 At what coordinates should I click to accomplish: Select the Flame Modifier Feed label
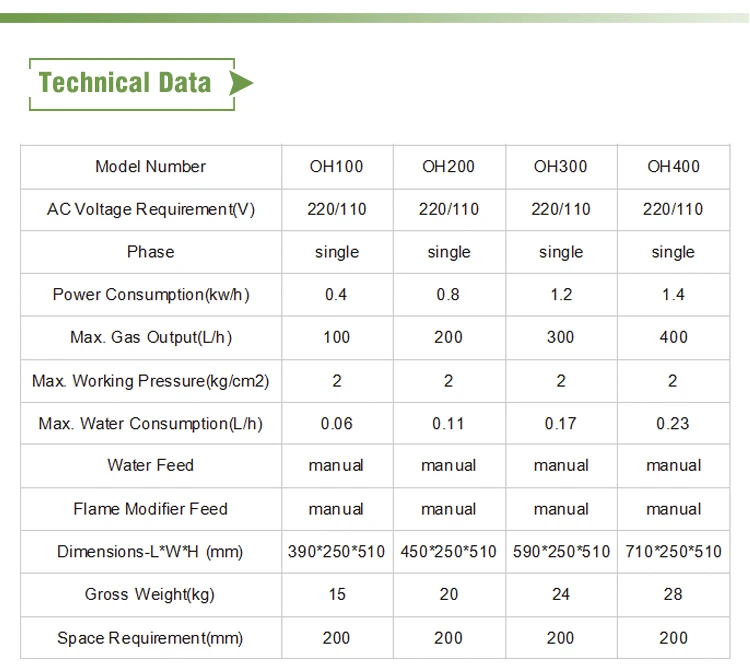pos(150,509)
